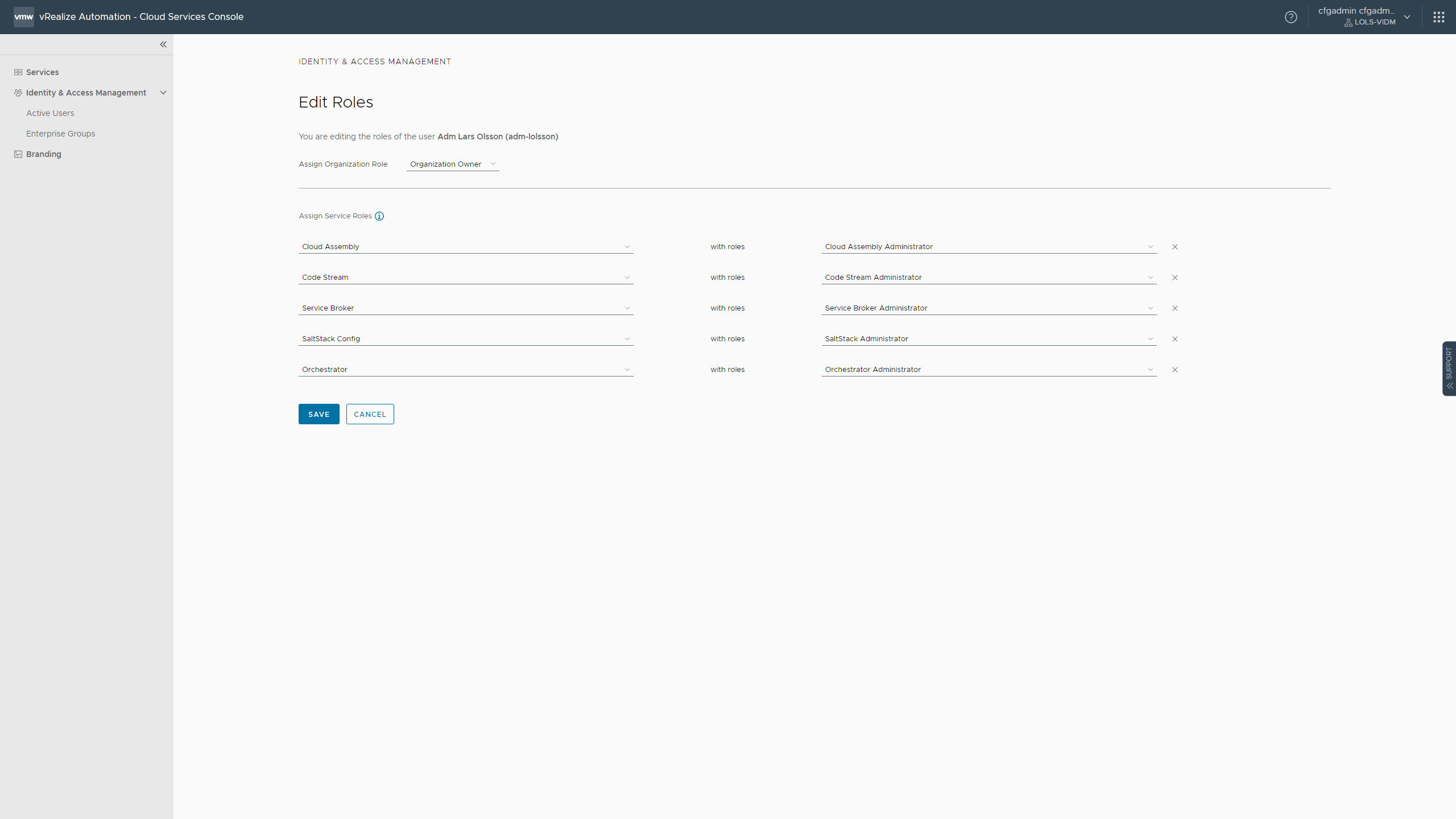The width and height of the screenshot is (1456, 819).
Task: Collapse the sidebar with double-chevron icon
Action: pyautogui.click(x=163, y=44)
